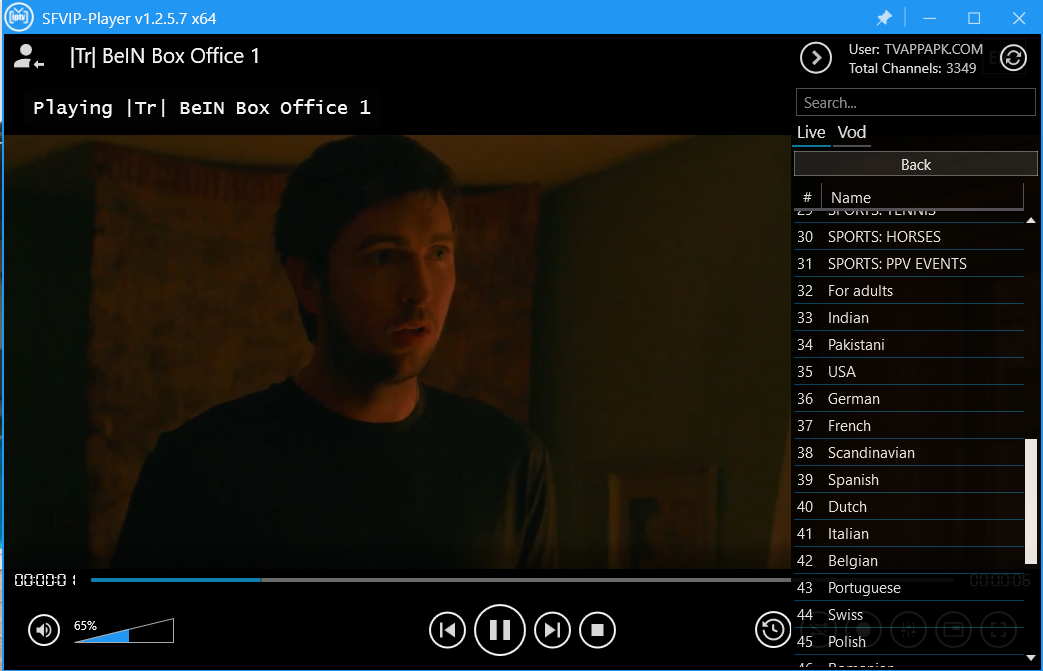
Task: Set volume using the volume slider
Action: (124, 631)
